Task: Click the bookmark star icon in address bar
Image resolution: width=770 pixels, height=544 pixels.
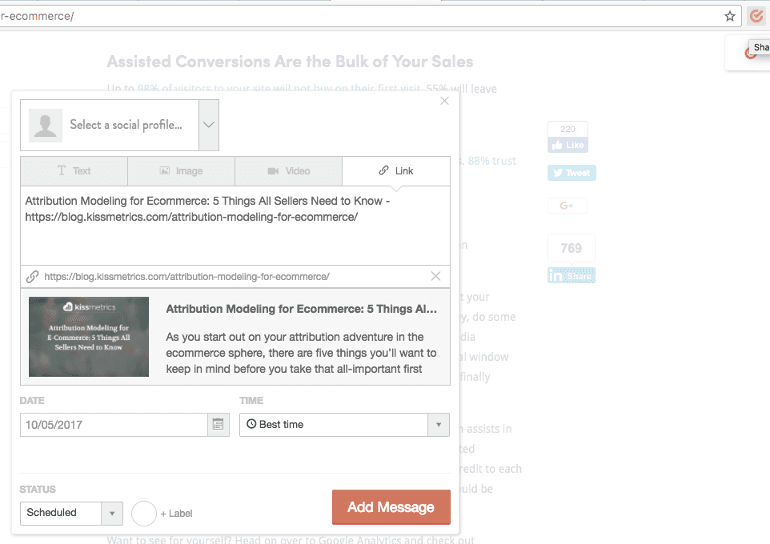Action: 730,17
